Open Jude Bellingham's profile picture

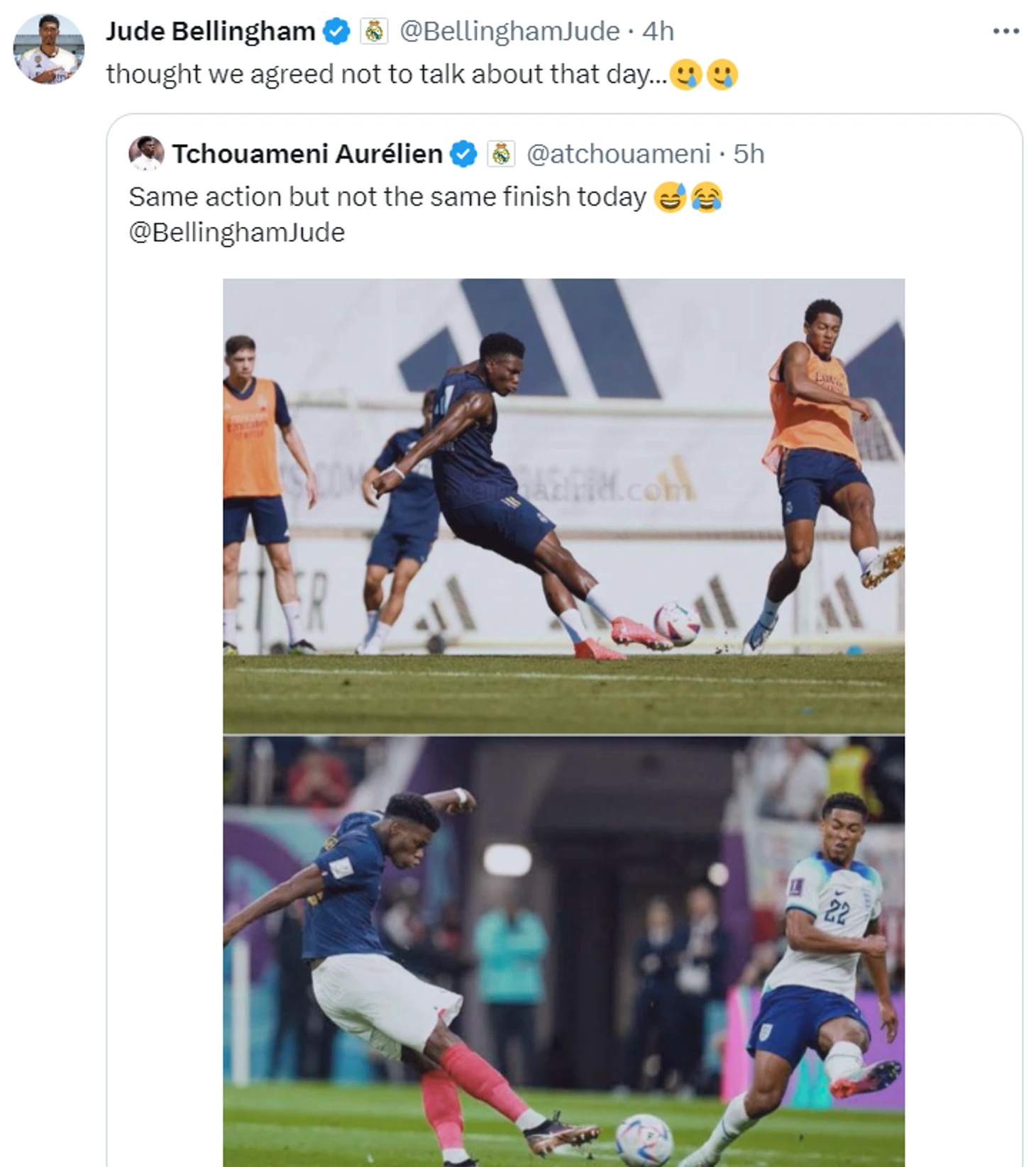pyautogui.click(x=48, y=49)
